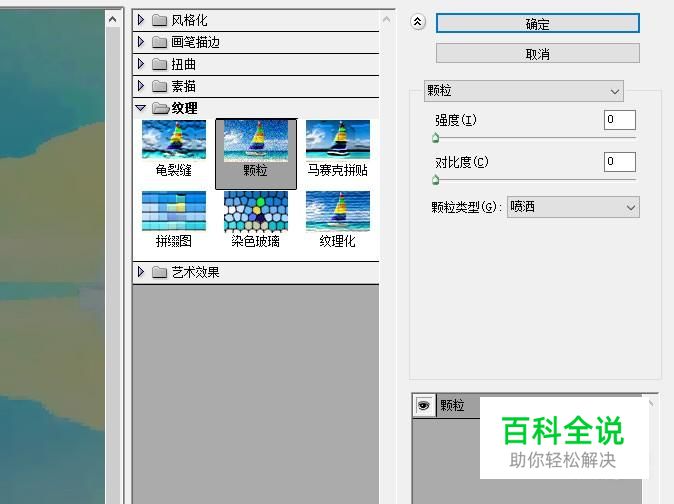
Task: Select the 颗粒 filter thumbnail
Action: pyautogui.click(x=256, y=153)
